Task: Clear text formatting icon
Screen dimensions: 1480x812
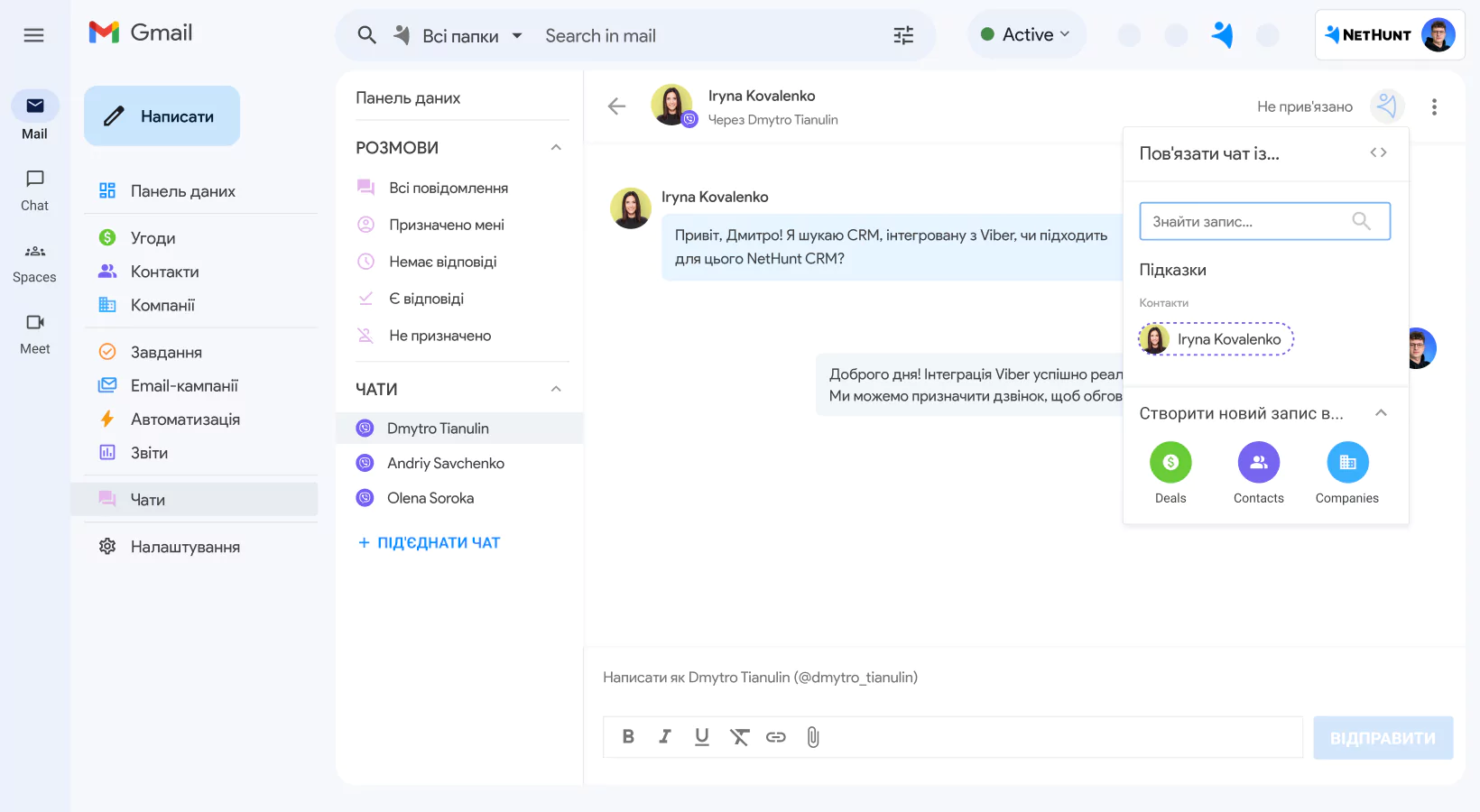Action: click(739, 737)
